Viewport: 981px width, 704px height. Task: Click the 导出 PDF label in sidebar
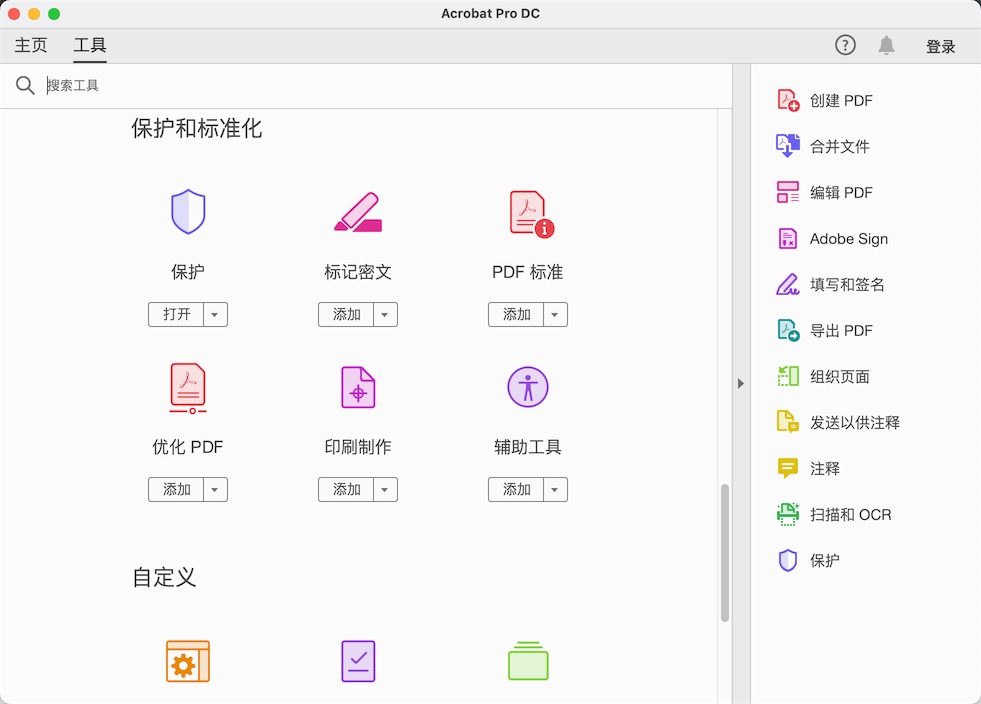click(841, 330)
